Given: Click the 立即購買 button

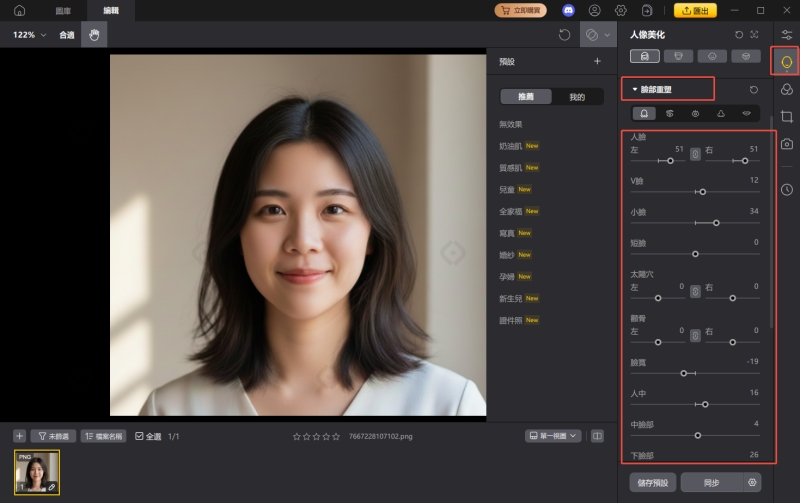Looking at the screenshot, I should [x=520, y=10].
